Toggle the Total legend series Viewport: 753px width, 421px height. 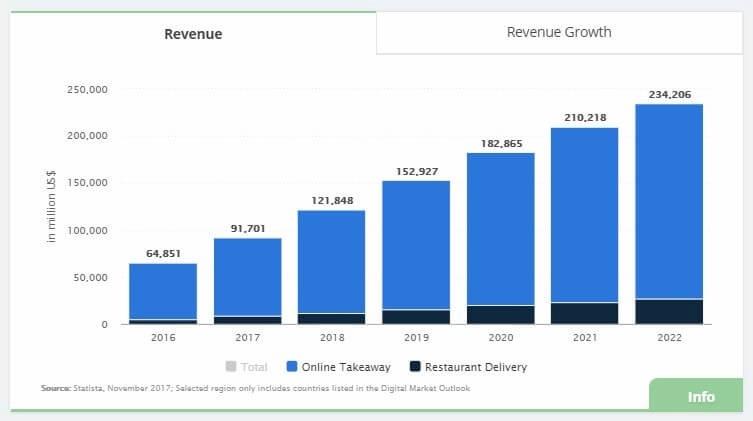[x=246, y=367]
